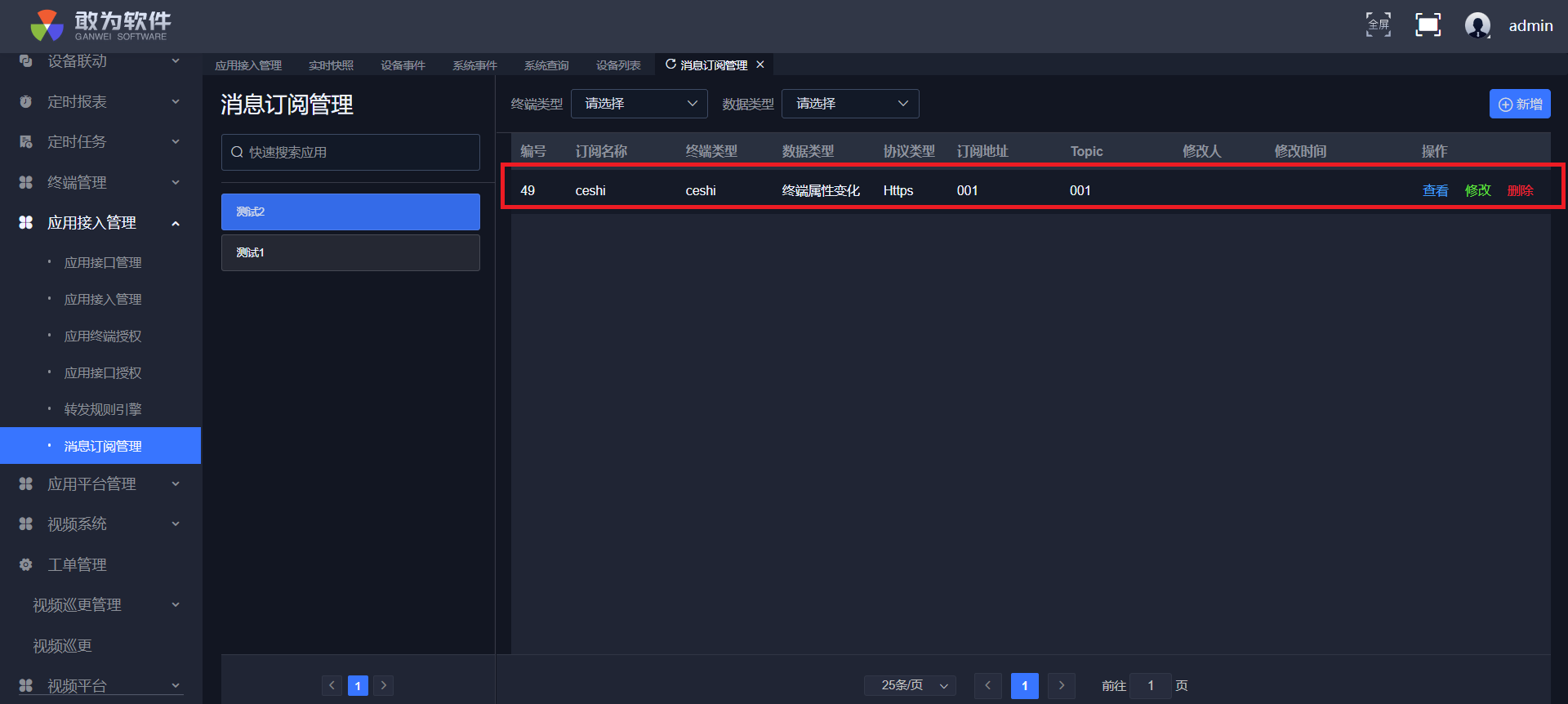Click the 终端管理 sidebar icon
The height and width of the screenshot is (704, 1568).
pyautogui.click(x=26, y=182)
